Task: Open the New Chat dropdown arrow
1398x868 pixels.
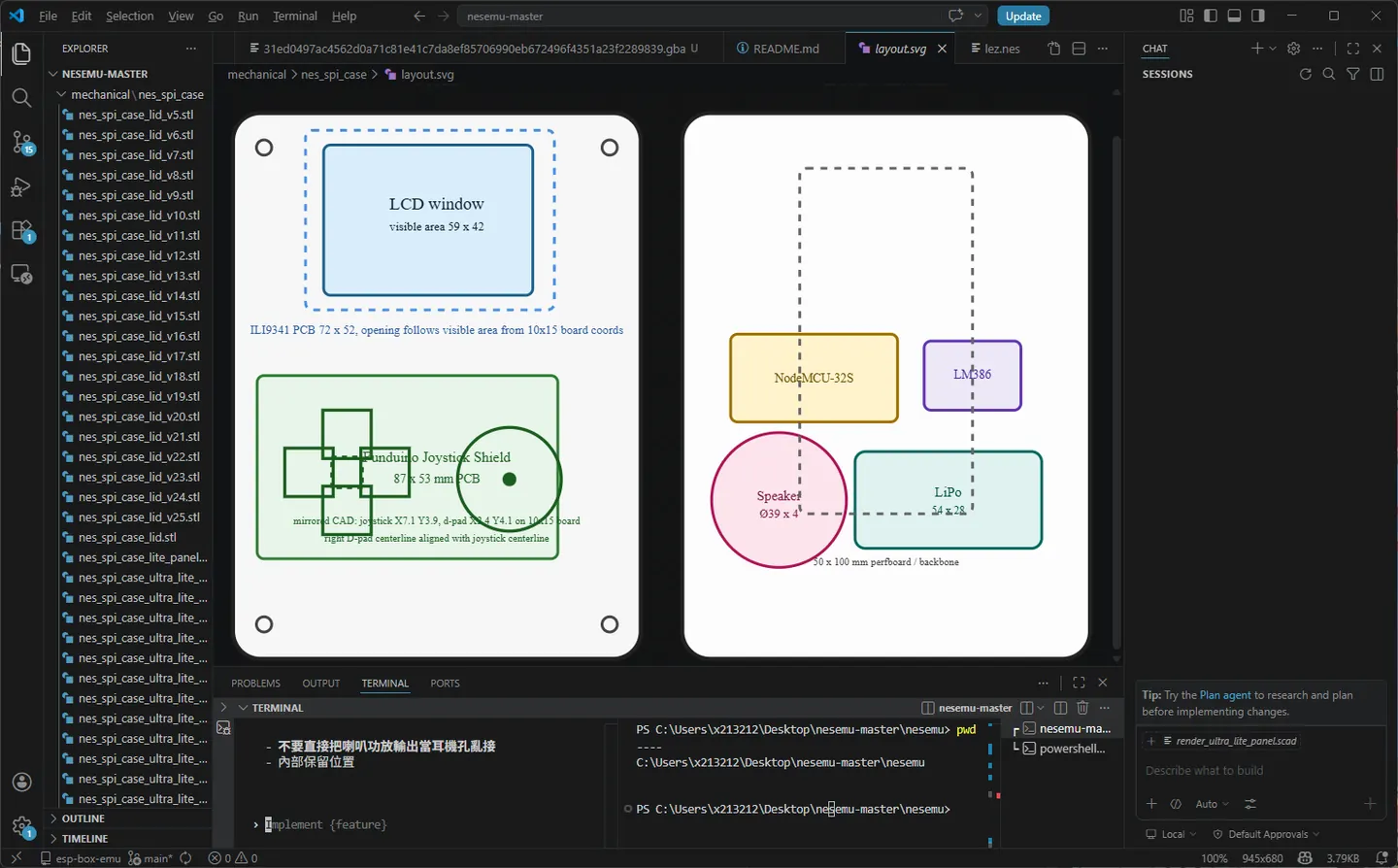Action: (1273, 49)
